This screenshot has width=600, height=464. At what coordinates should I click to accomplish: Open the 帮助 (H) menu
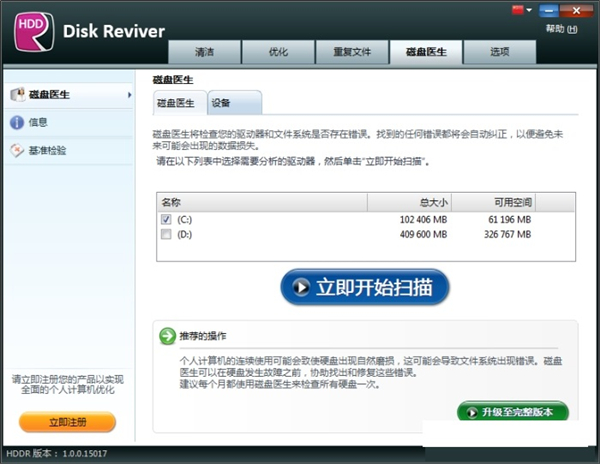pyautogui.click(x=561, y=29)
